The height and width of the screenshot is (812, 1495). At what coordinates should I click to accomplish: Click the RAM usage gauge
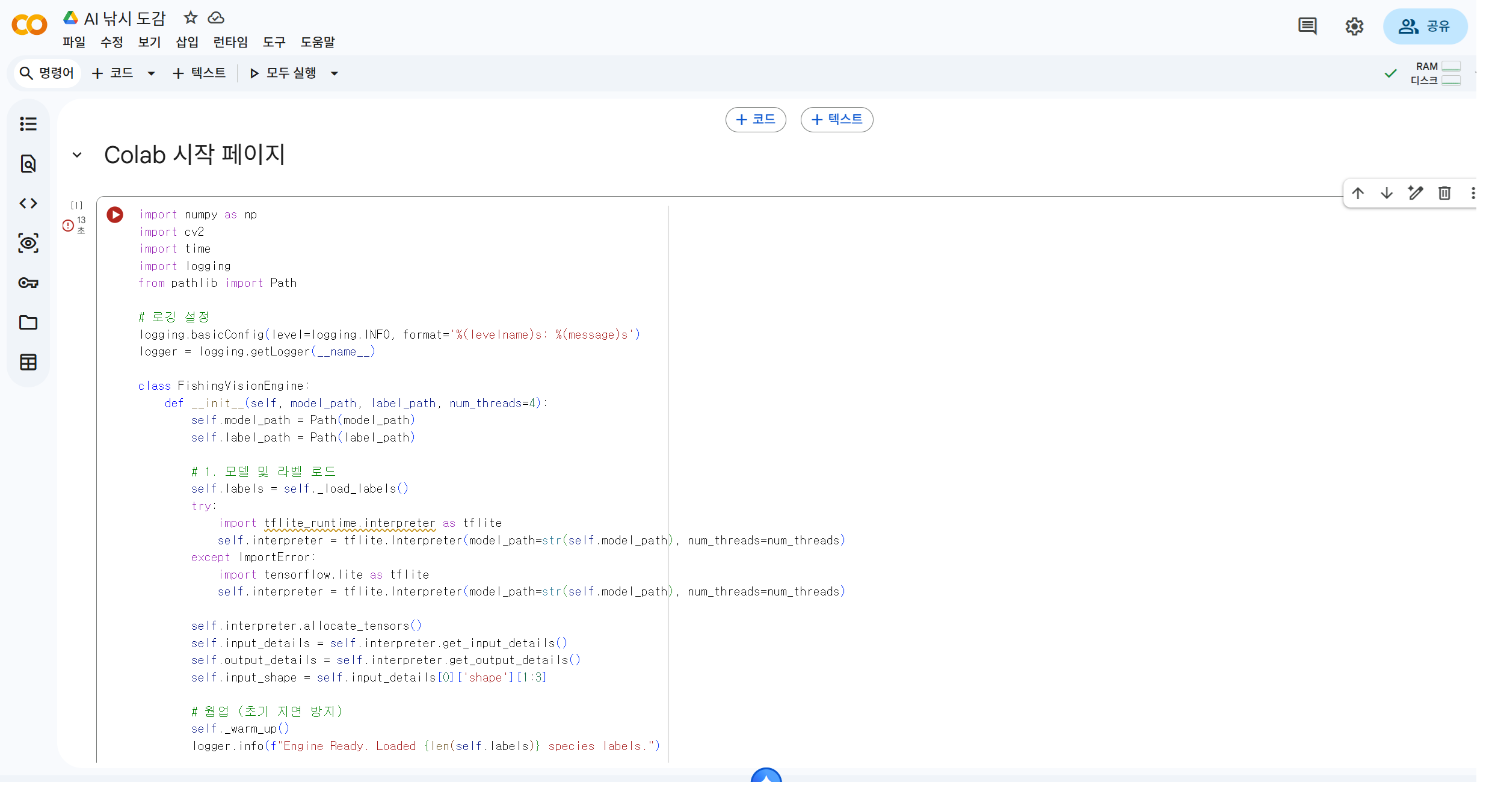coord(1450,66)
